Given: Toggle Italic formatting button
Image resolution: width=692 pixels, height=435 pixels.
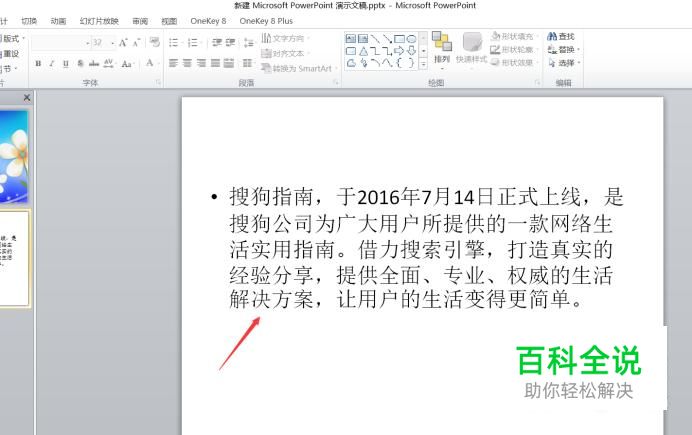Looking at the screenshot, I should [52, 64].
